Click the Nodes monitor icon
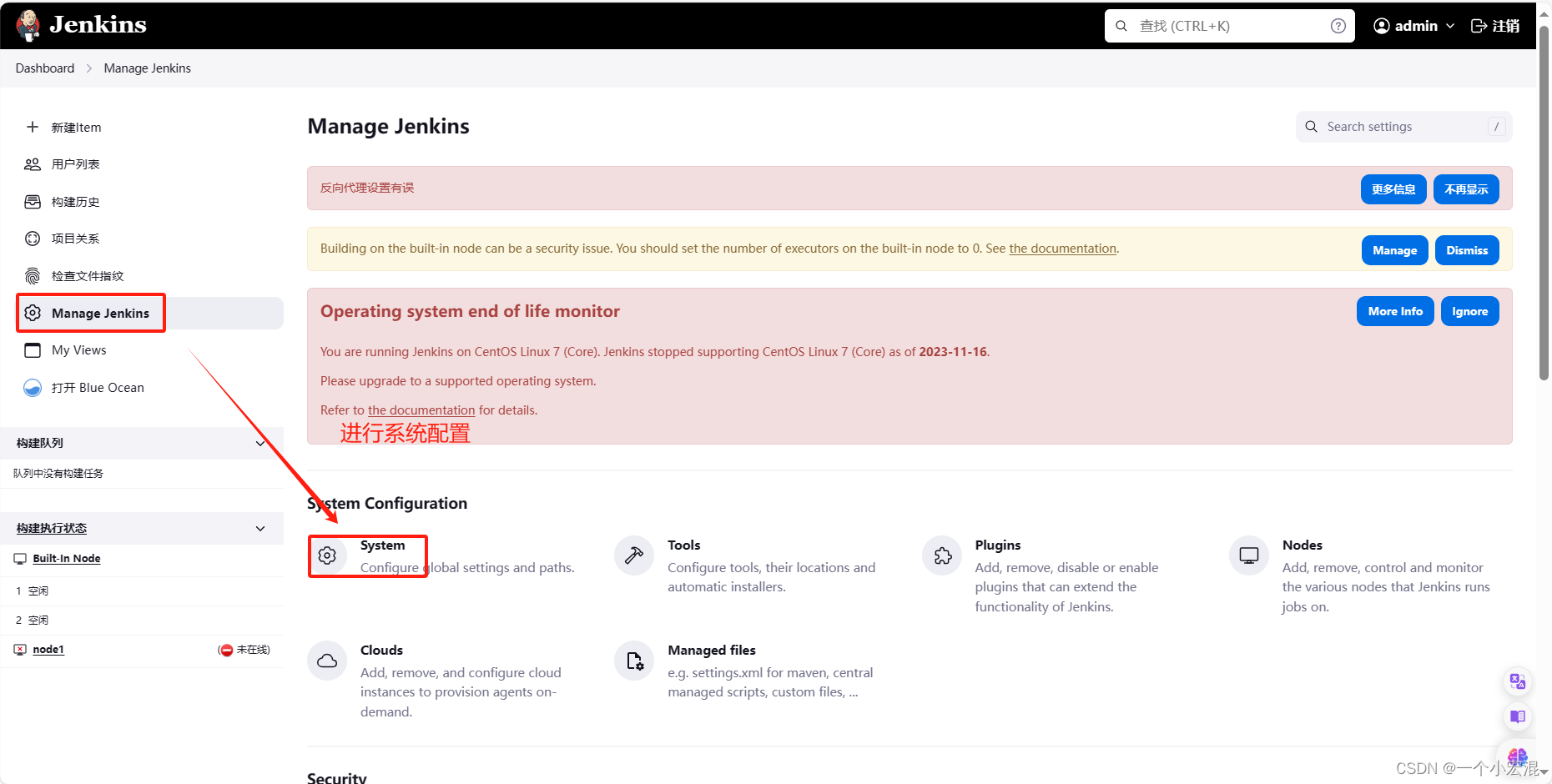The image size is (1552, 784). point(1248,555)
